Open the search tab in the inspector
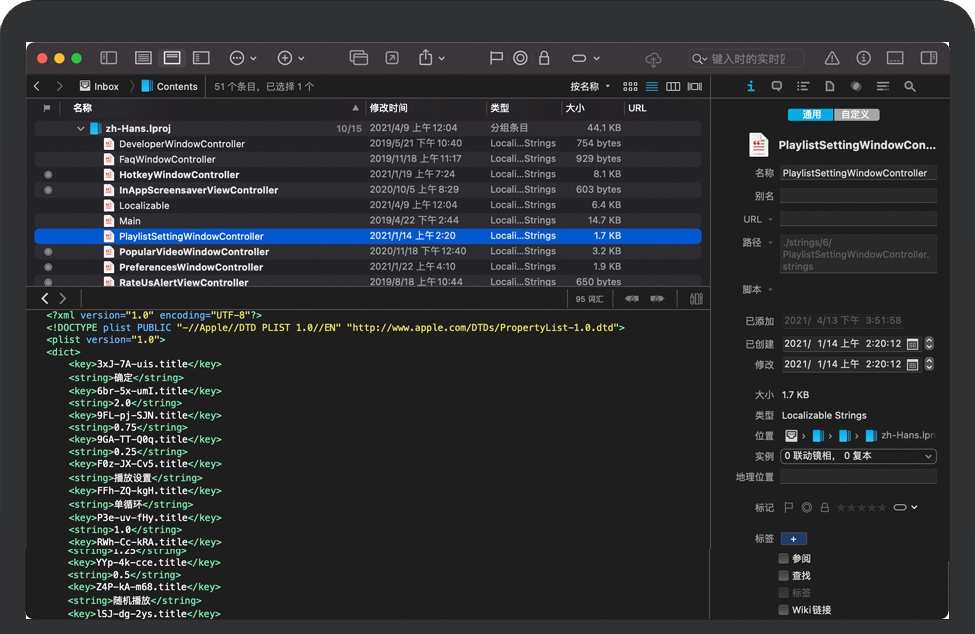This screenshot has height=634, width=975. click(909, 87)
